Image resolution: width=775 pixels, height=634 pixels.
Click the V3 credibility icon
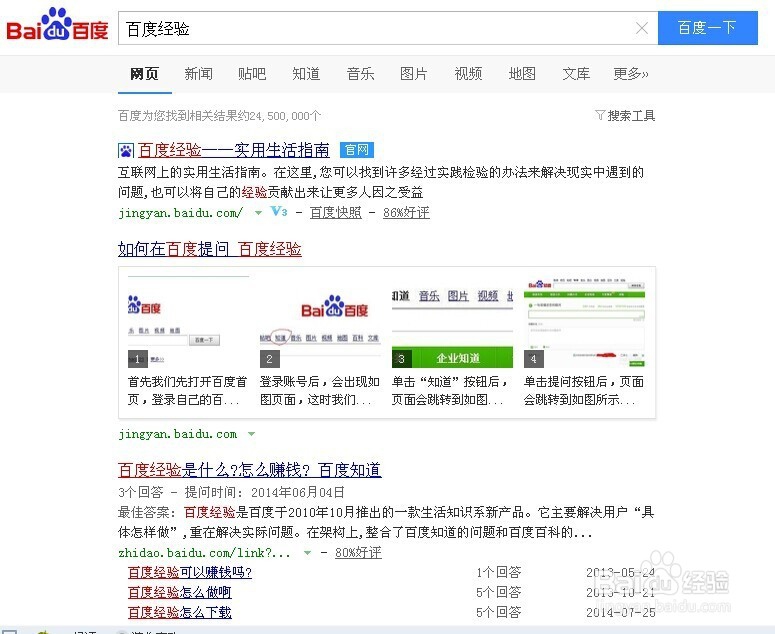point(279,211)
